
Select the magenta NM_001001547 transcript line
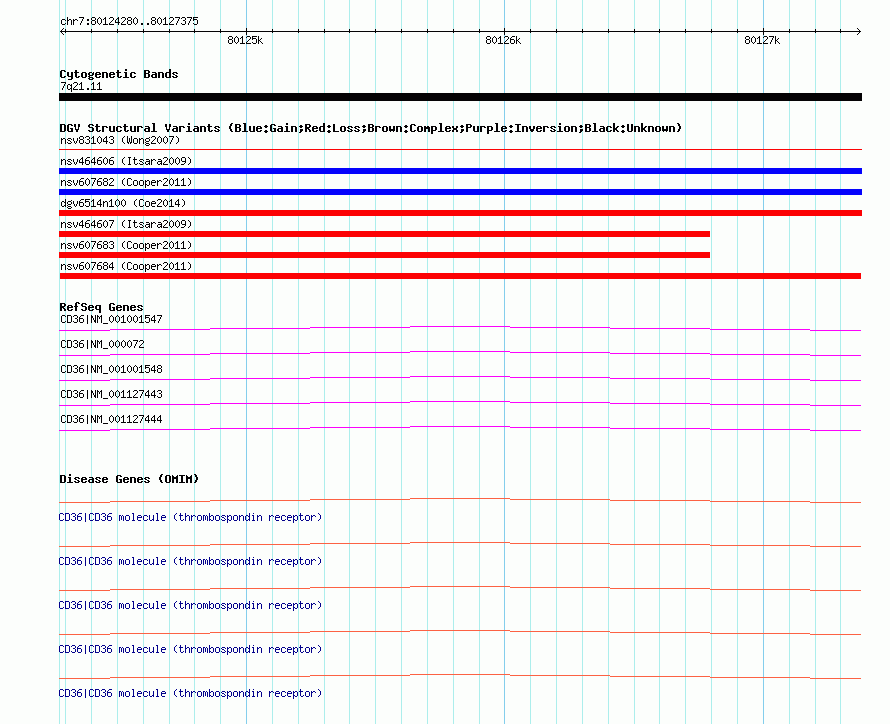pyautogui.click(x=460, y=328)
